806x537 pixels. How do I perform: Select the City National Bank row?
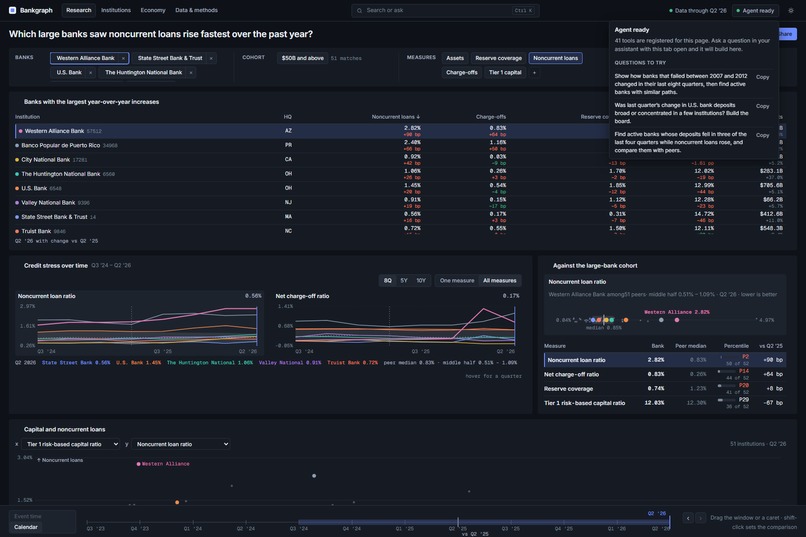pos(398,160)
